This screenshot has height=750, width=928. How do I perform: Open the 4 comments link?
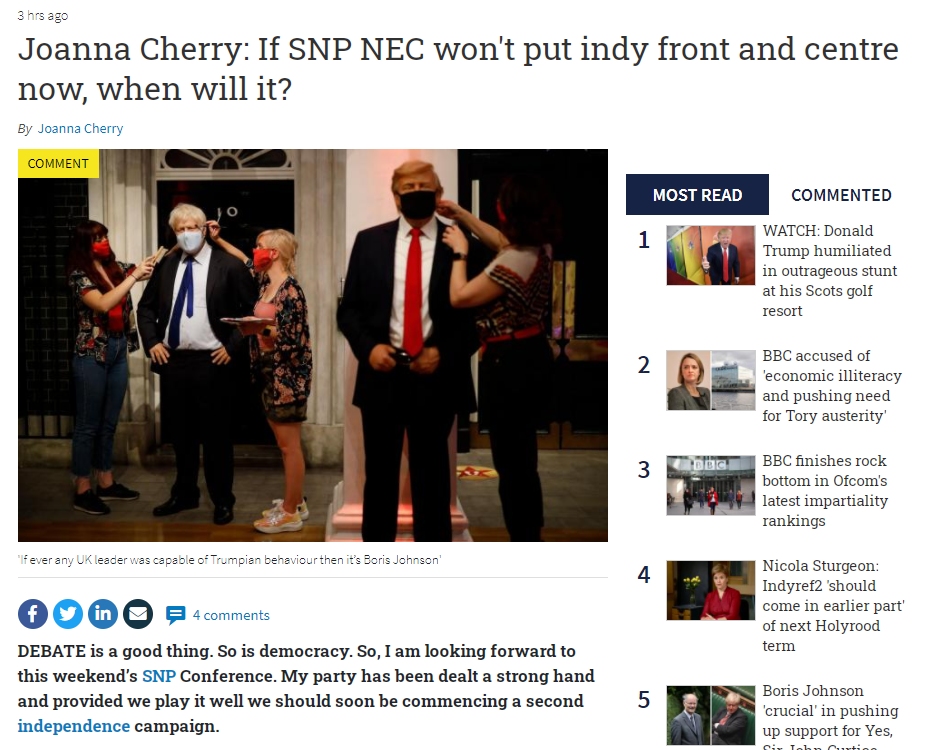click(231, 615)
